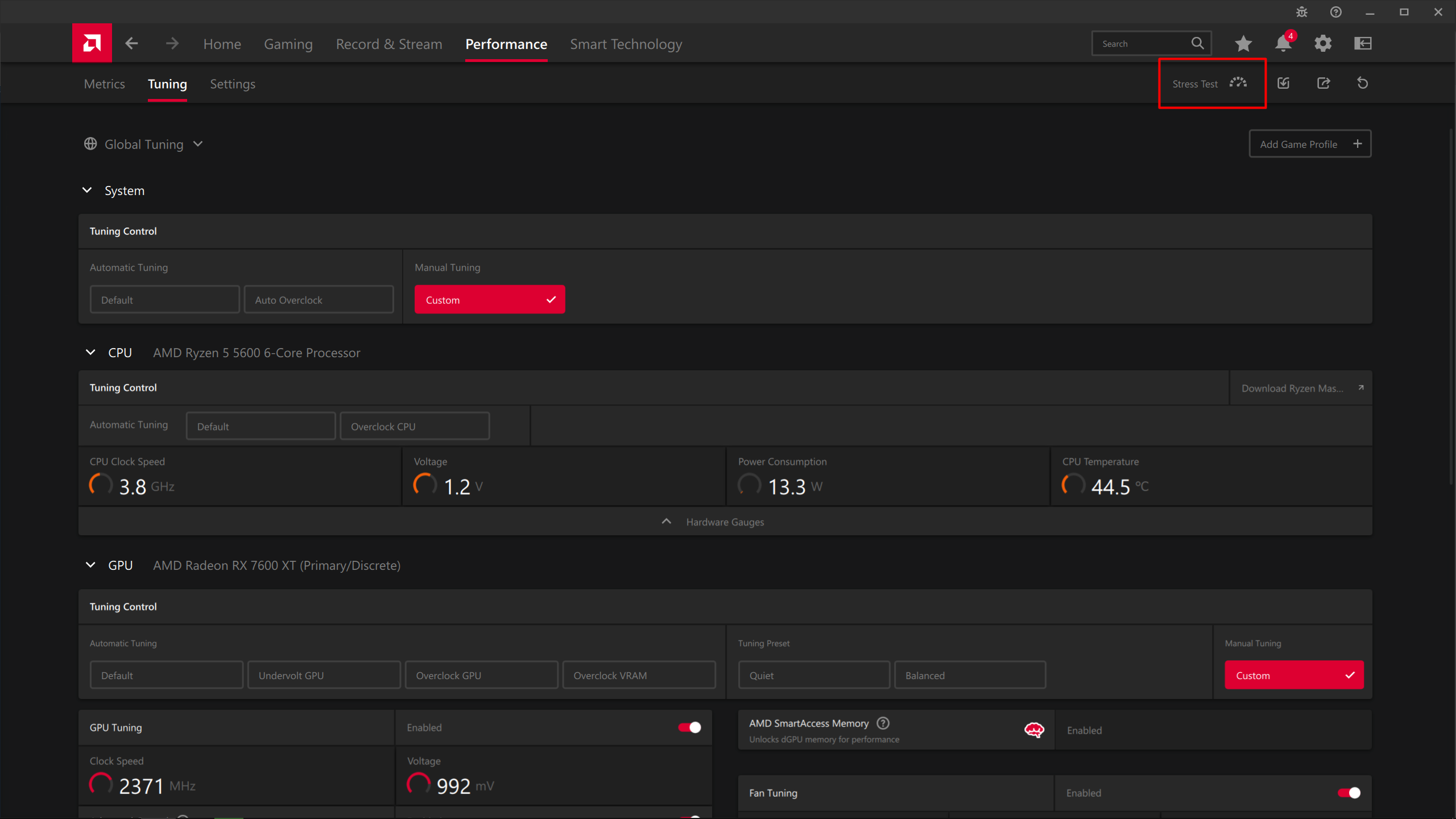Viewport: 1456px width, 819px height.
Task: Turn off the Fan Tuning toggle
Action: click(1349, 793)
